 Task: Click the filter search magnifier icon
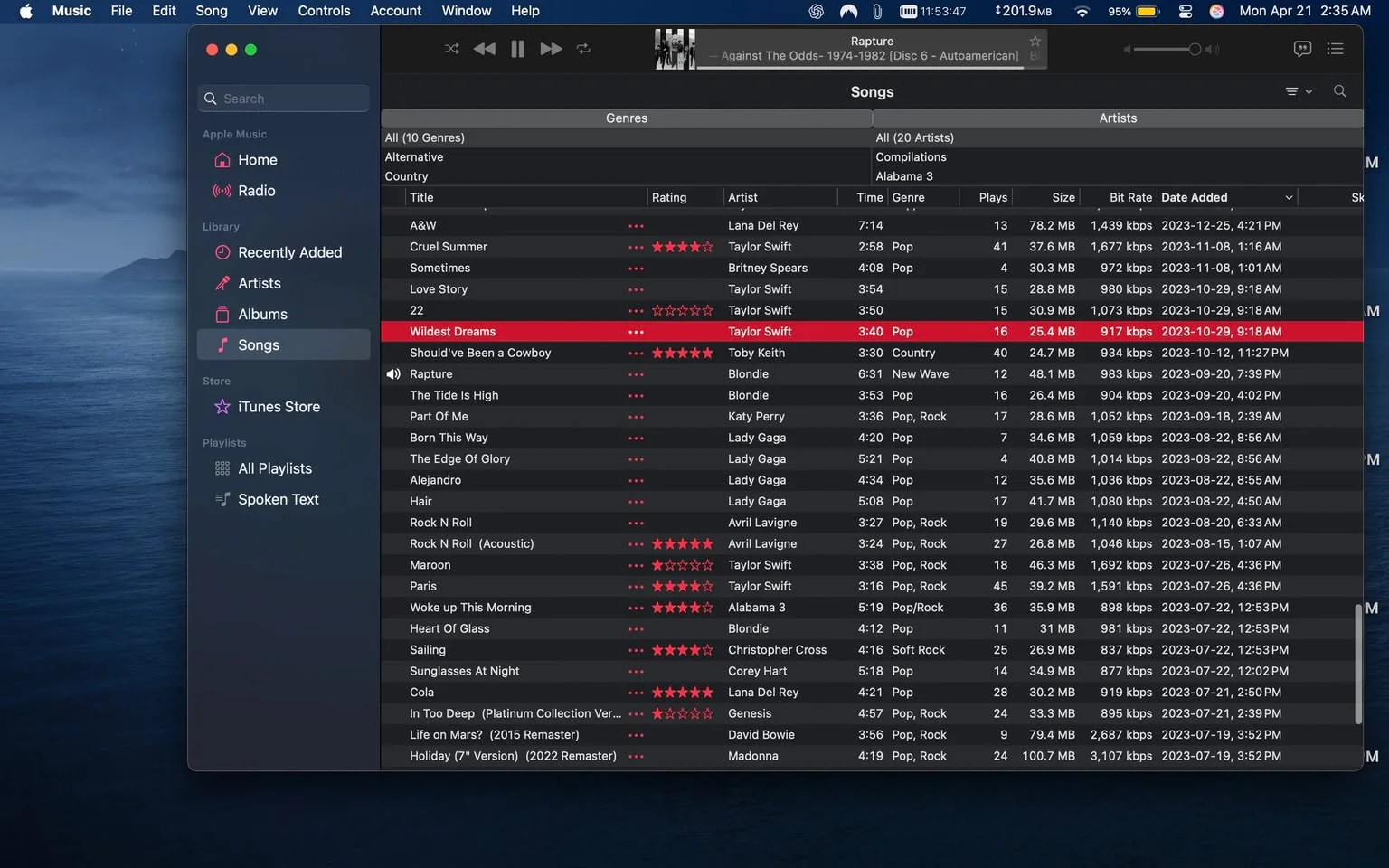pos(1339,91)
